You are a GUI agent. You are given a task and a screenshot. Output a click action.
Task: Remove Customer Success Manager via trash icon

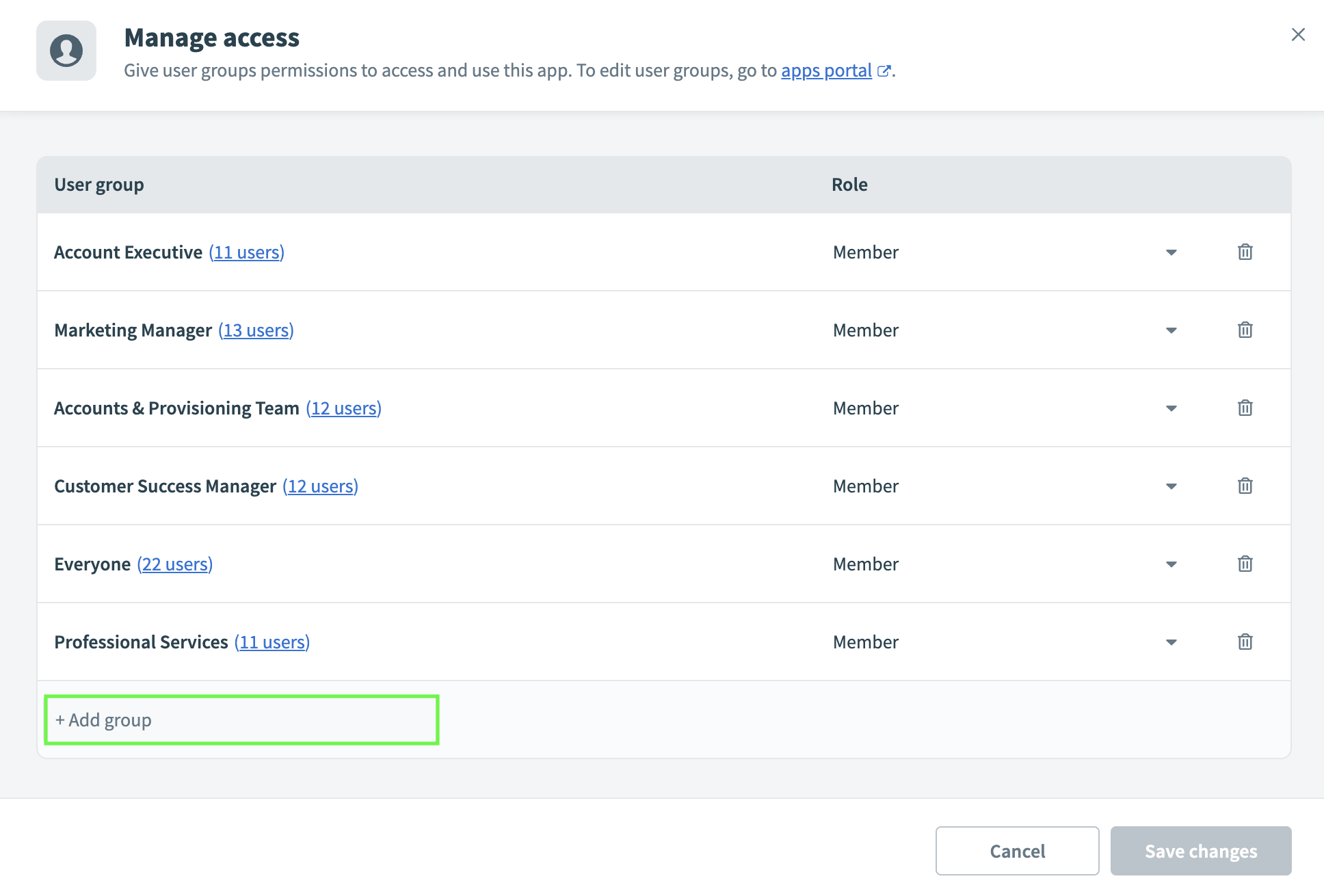1245,486
